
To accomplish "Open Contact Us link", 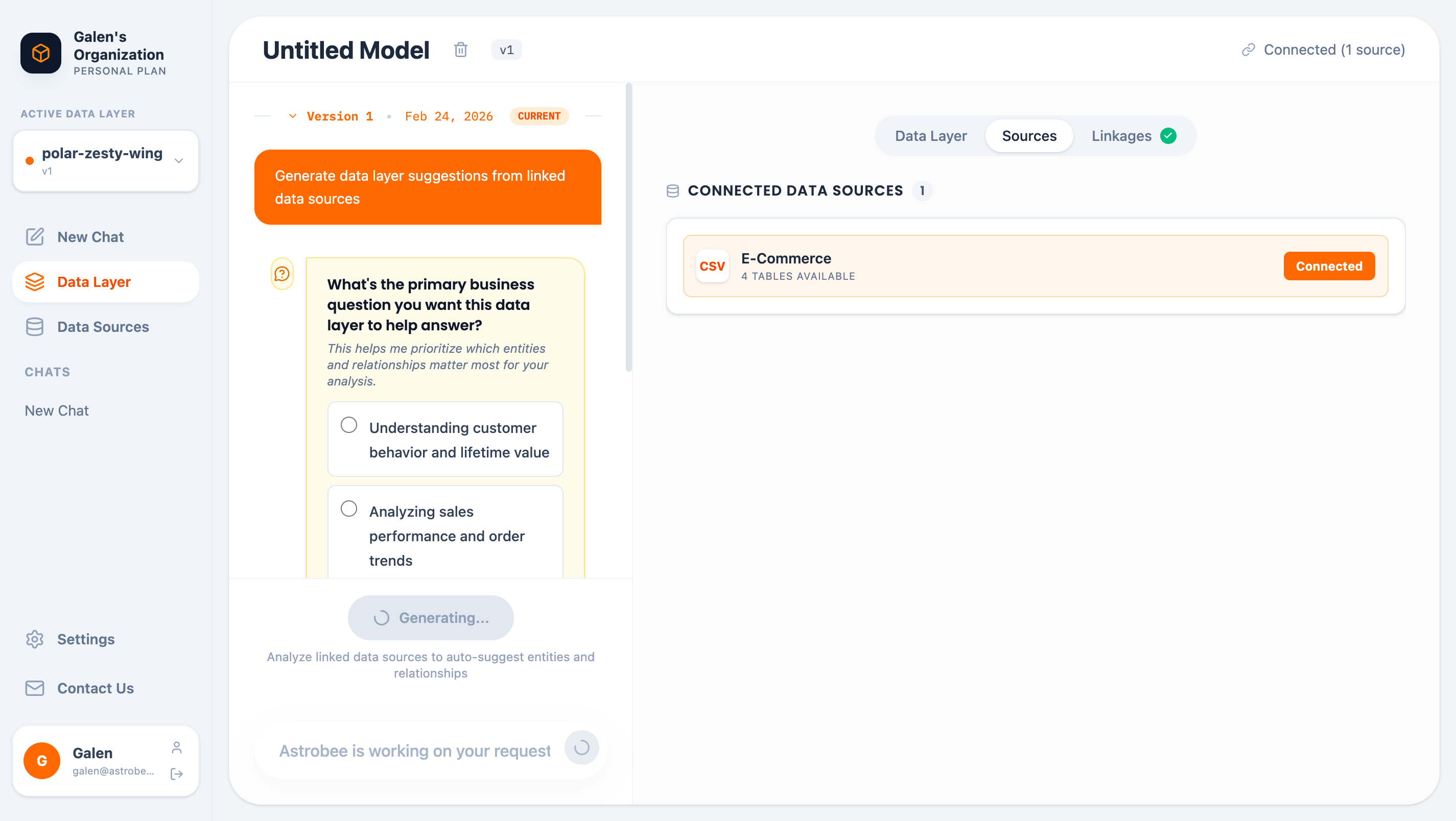I will point(95,688).
